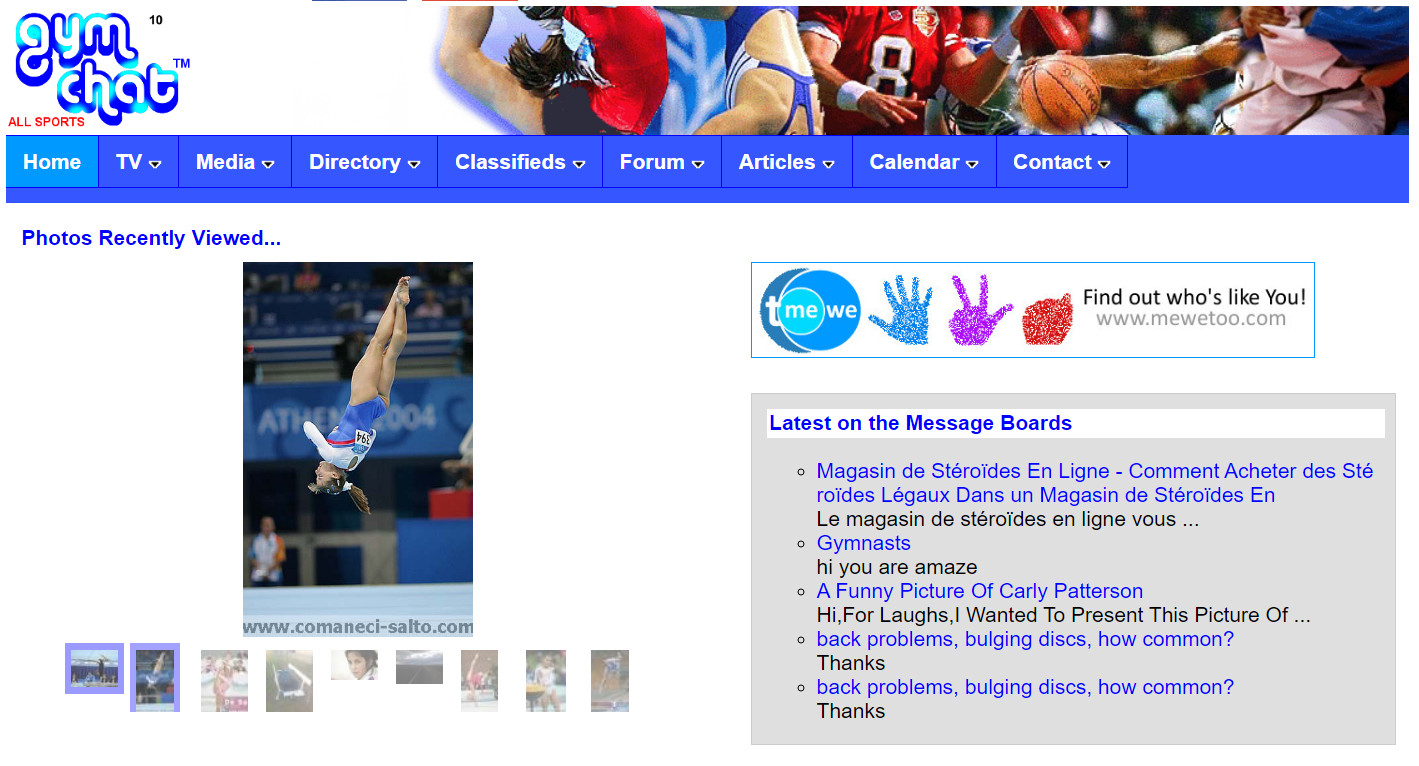The height and width of the screenshot is (766, 1419).
Task: Click the ALL SPORTS tagline text
Action: (47, 122)
